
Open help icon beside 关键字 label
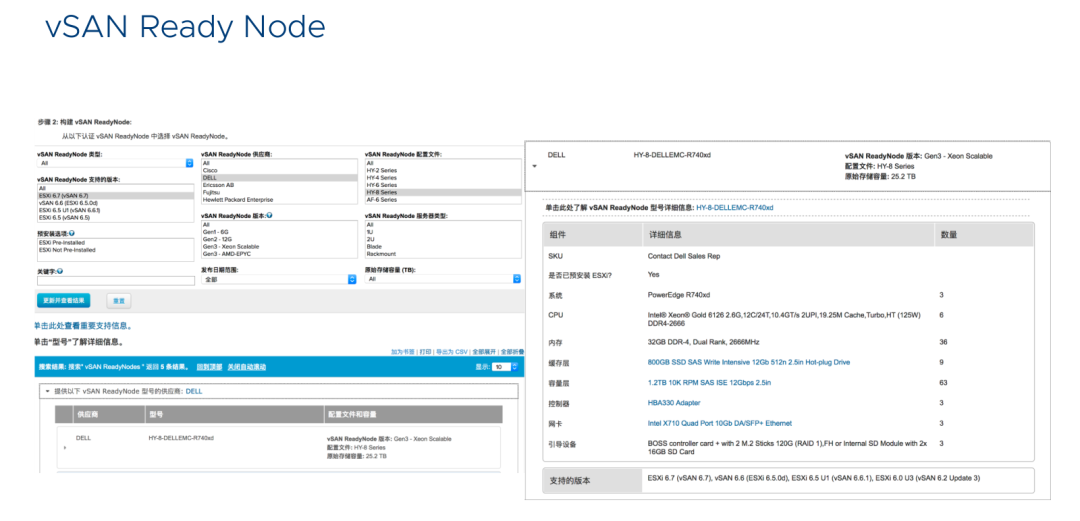(x=61, y=271)
